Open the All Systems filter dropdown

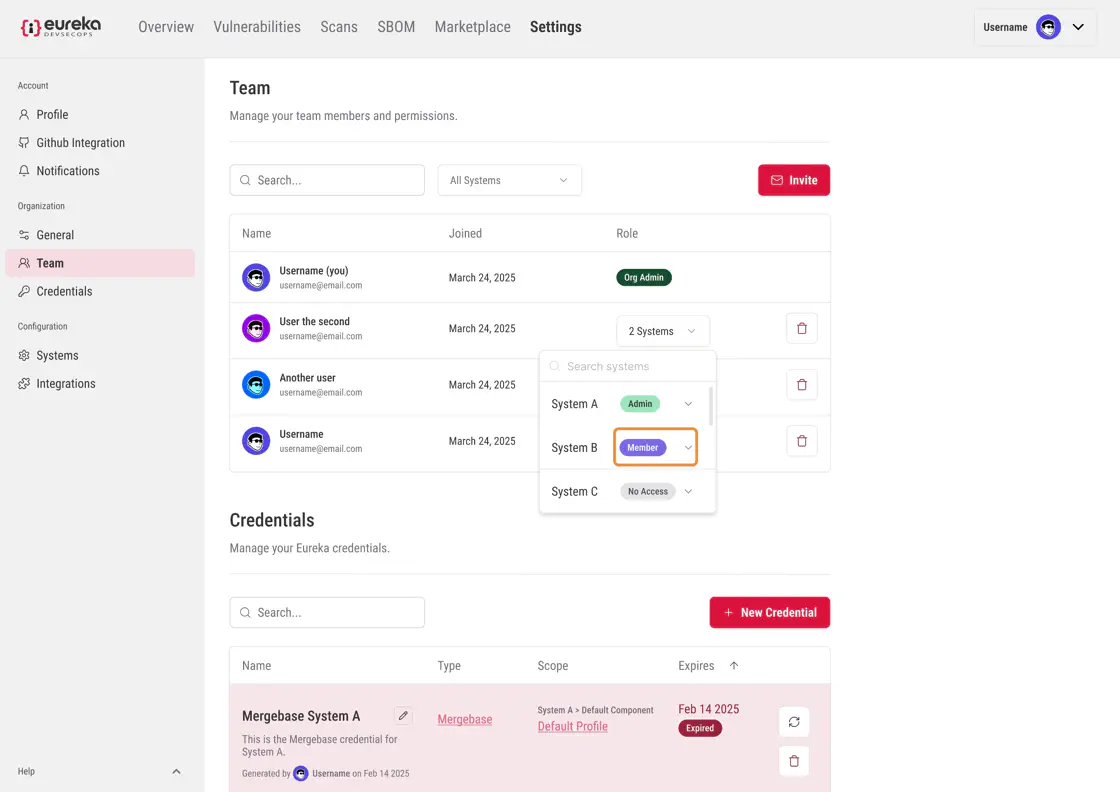[x=509, y=180]
